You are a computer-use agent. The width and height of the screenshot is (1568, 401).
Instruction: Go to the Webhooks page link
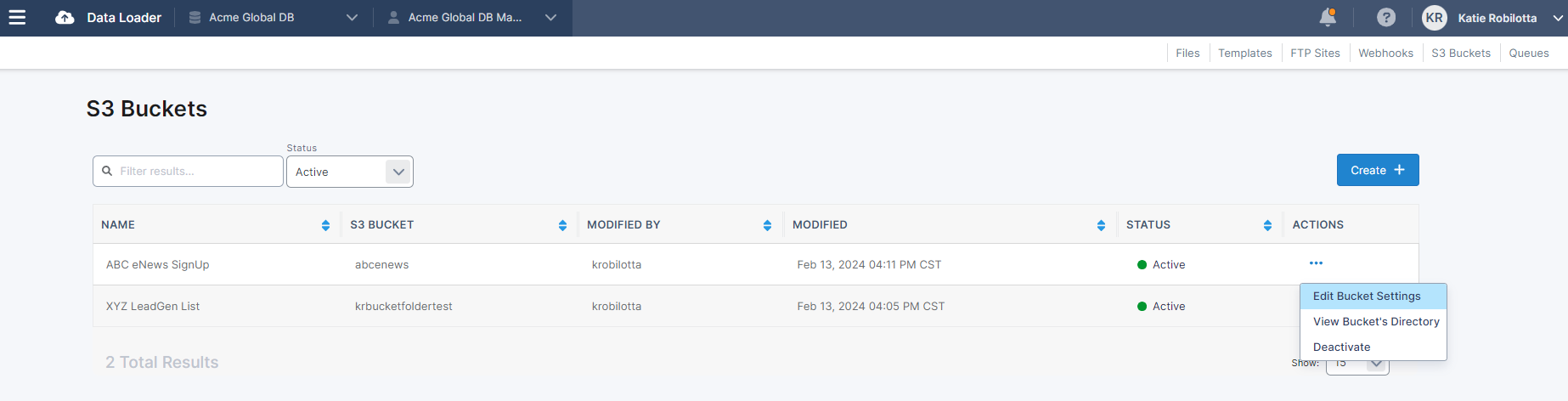click(x=1385, y=53)
